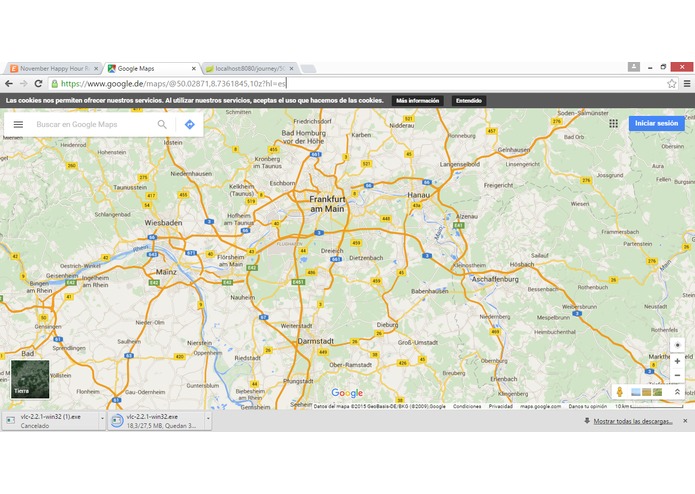Go back with browser back arrow
Viewport: 695px width, 494px height.
(x=9, y=83)
